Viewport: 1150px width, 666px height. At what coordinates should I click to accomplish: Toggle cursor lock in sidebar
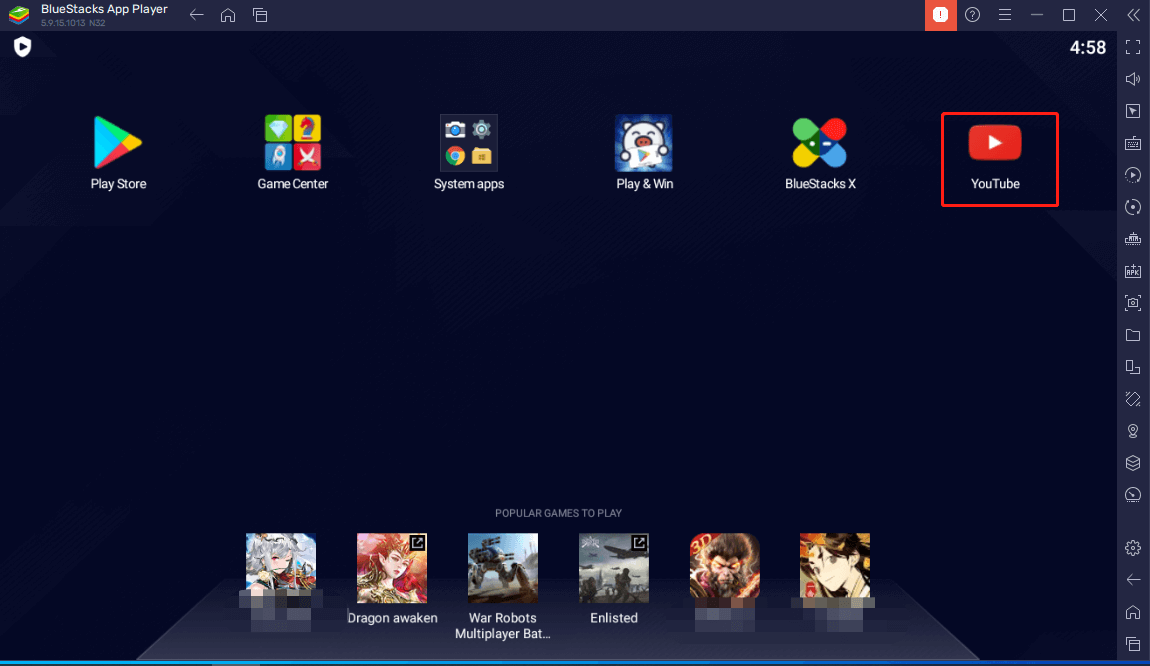[1133, 111]
